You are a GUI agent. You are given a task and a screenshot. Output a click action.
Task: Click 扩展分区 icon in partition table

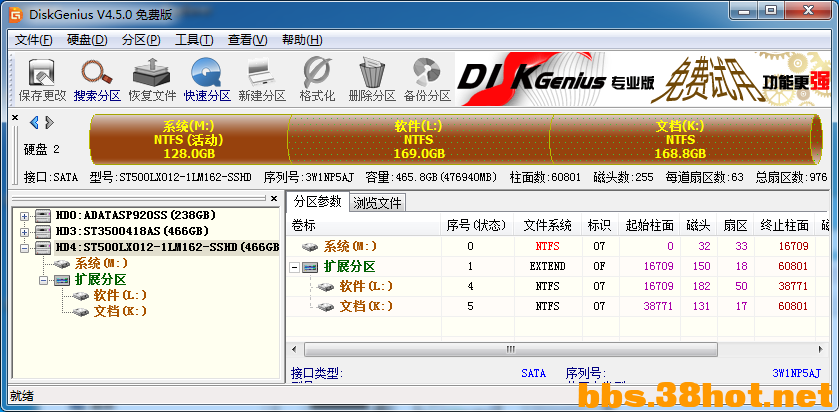(x=311, y=267)
